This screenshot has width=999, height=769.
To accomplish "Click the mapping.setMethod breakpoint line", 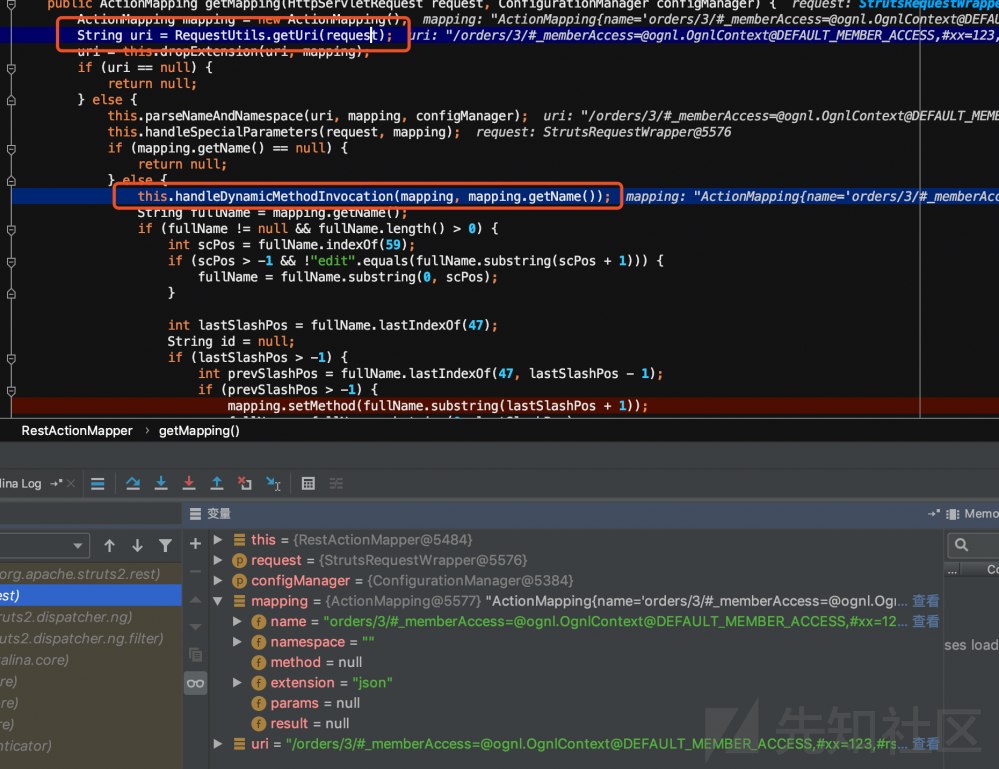I will (438, 406).
